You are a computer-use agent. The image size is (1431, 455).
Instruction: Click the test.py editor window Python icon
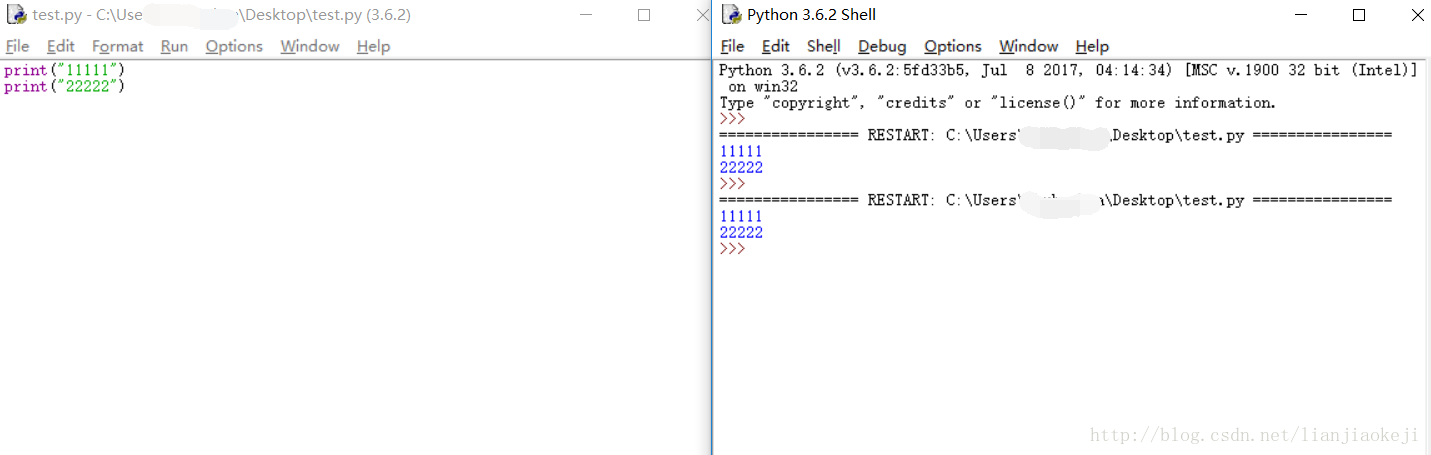(x=16, y=15)
